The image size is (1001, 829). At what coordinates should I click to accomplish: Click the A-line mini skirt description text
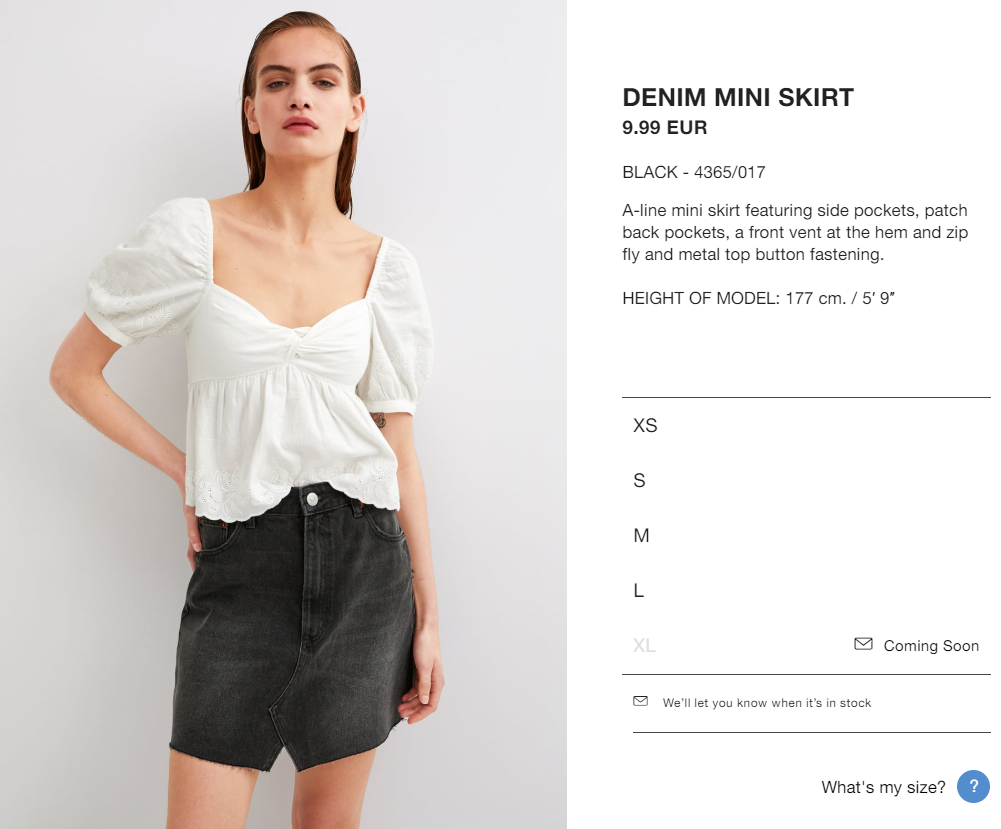pyautogui.click(x=795, y=232)
